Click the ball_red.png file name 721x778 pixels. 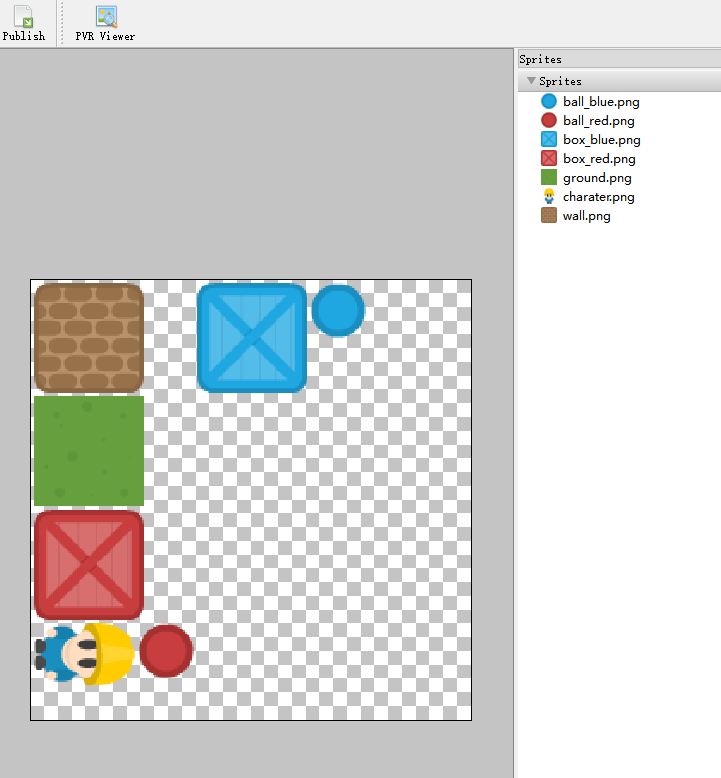click(598, 121)
